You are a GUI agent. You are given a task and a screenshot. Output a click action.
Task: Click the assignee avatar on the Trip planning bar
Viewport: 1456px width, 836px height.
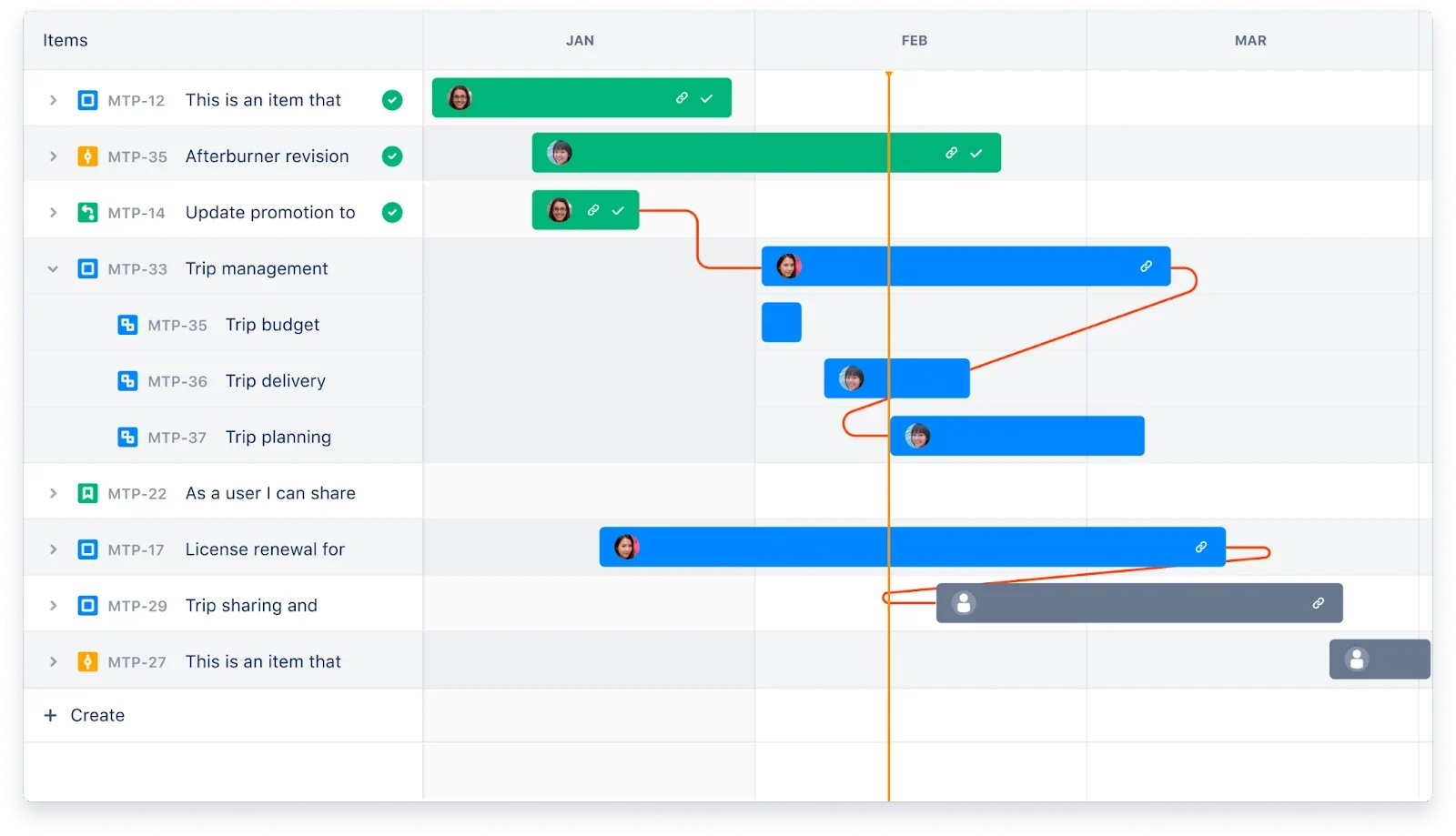917,437
